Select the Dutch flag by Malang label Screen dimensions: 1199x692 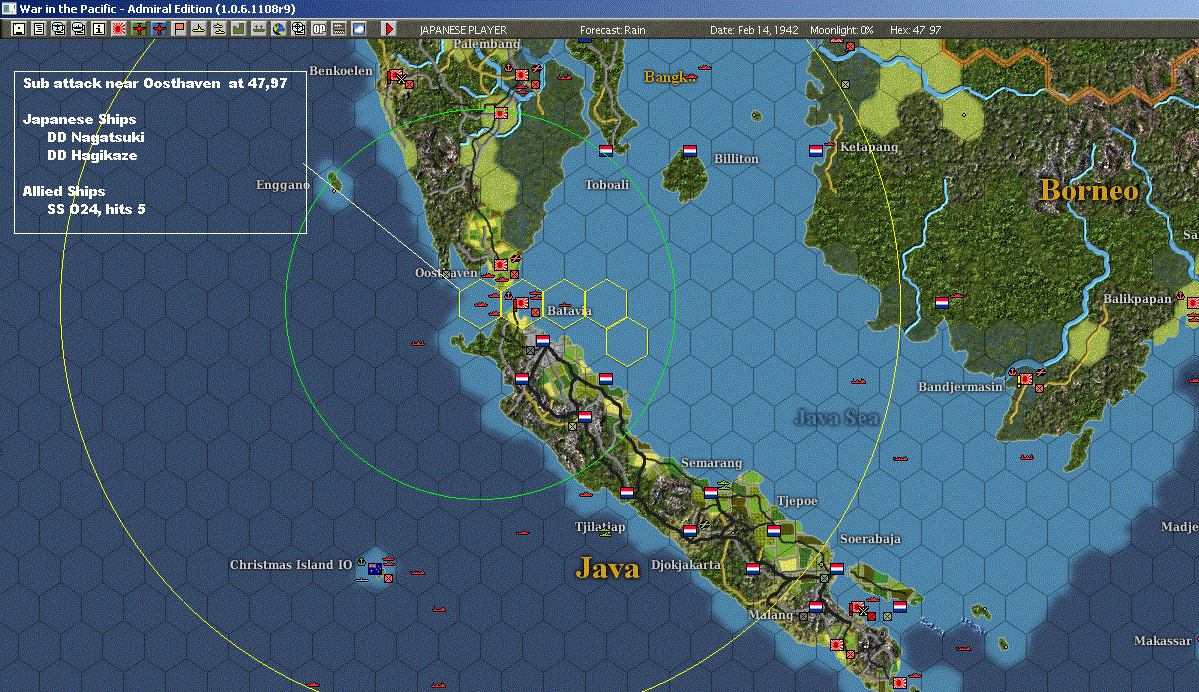(816, 607)
